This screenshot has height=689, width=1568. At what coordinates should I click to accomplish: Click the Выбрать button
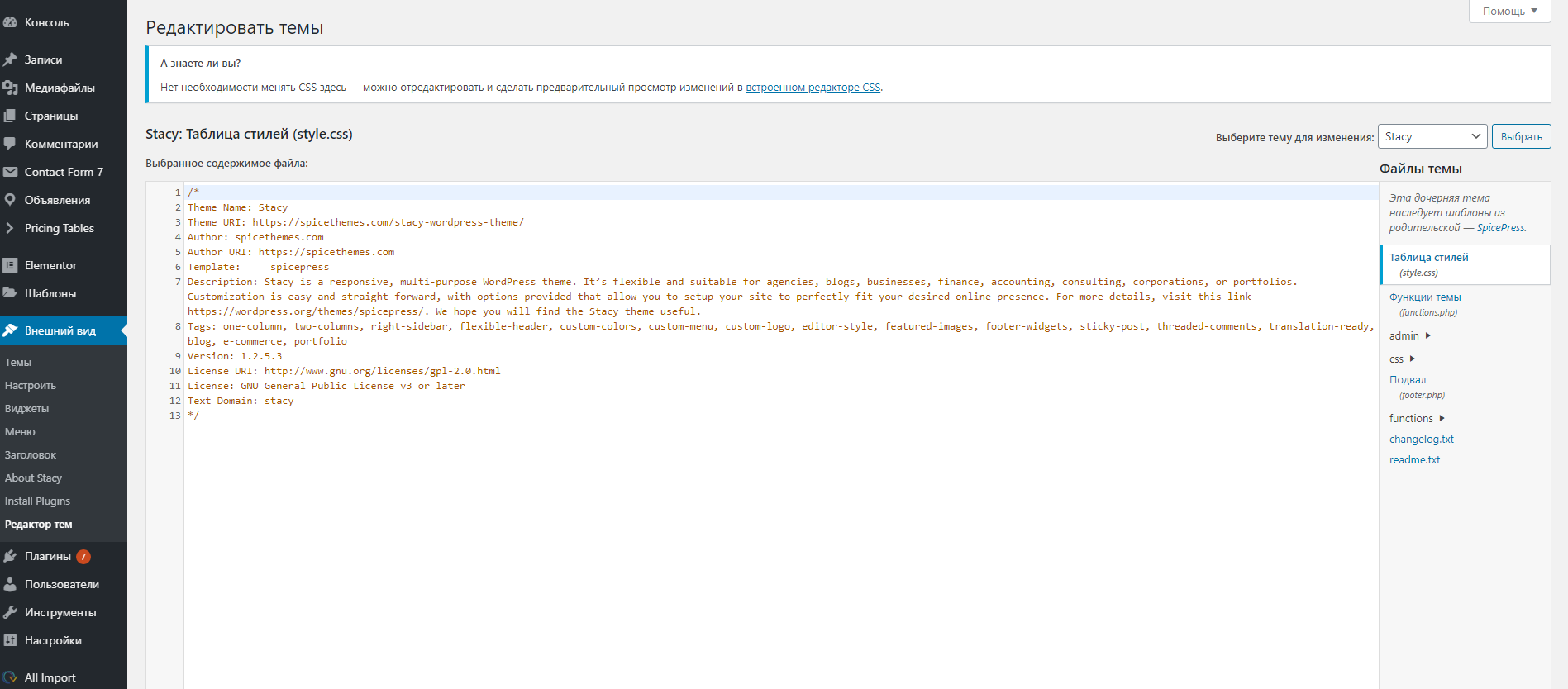point(1521,136)
